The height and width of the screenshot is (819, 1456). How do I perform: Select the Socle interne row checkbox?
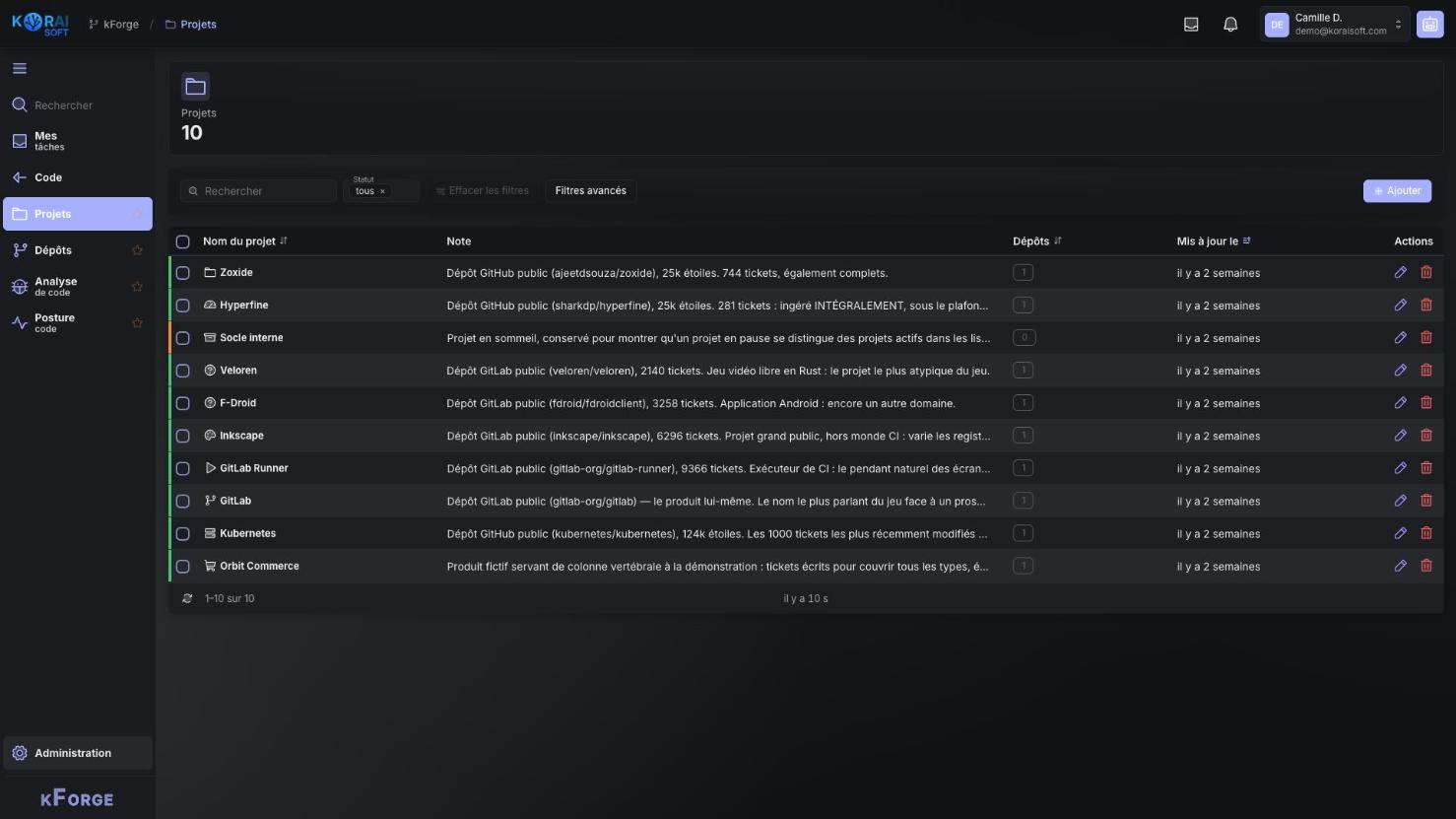182,338
